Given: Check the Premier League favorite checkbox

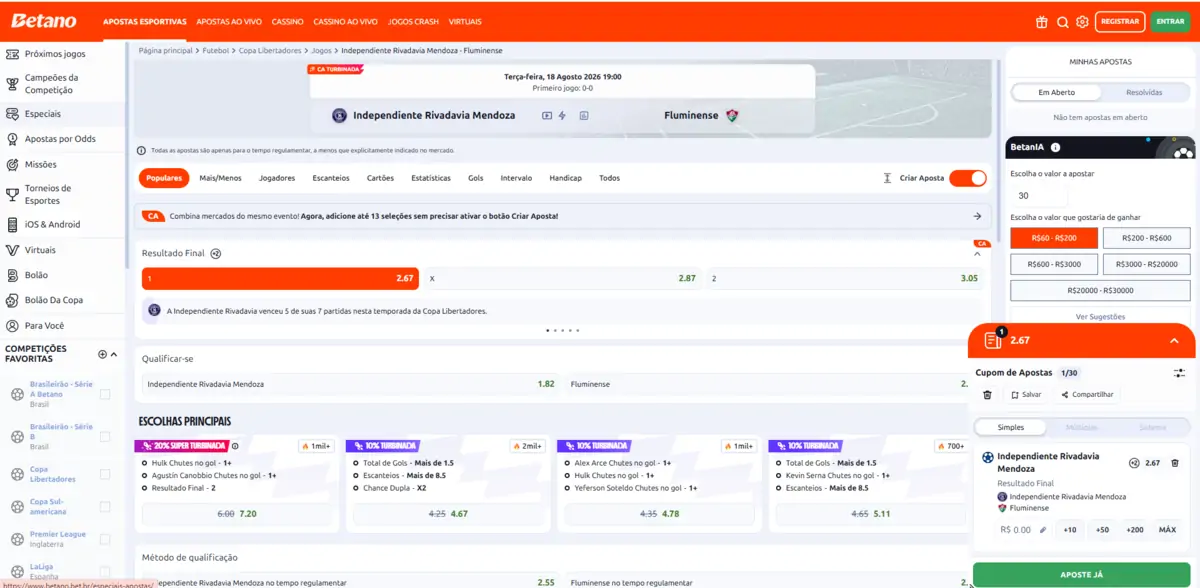Looking at the screenshot, I should point(105,539).
